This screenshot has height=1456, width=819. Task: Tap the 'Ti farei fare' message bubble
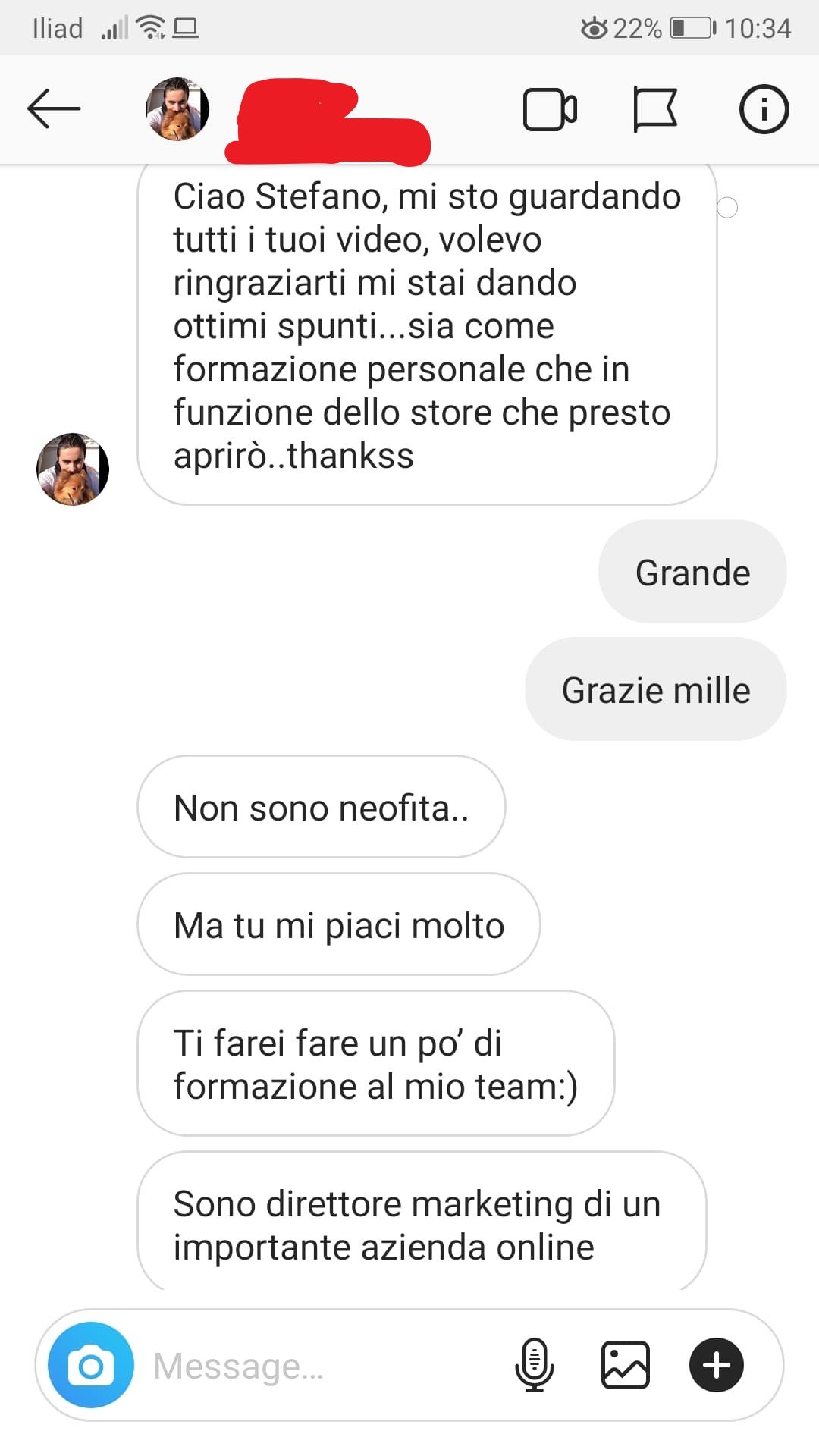[x=376, y=1063]
